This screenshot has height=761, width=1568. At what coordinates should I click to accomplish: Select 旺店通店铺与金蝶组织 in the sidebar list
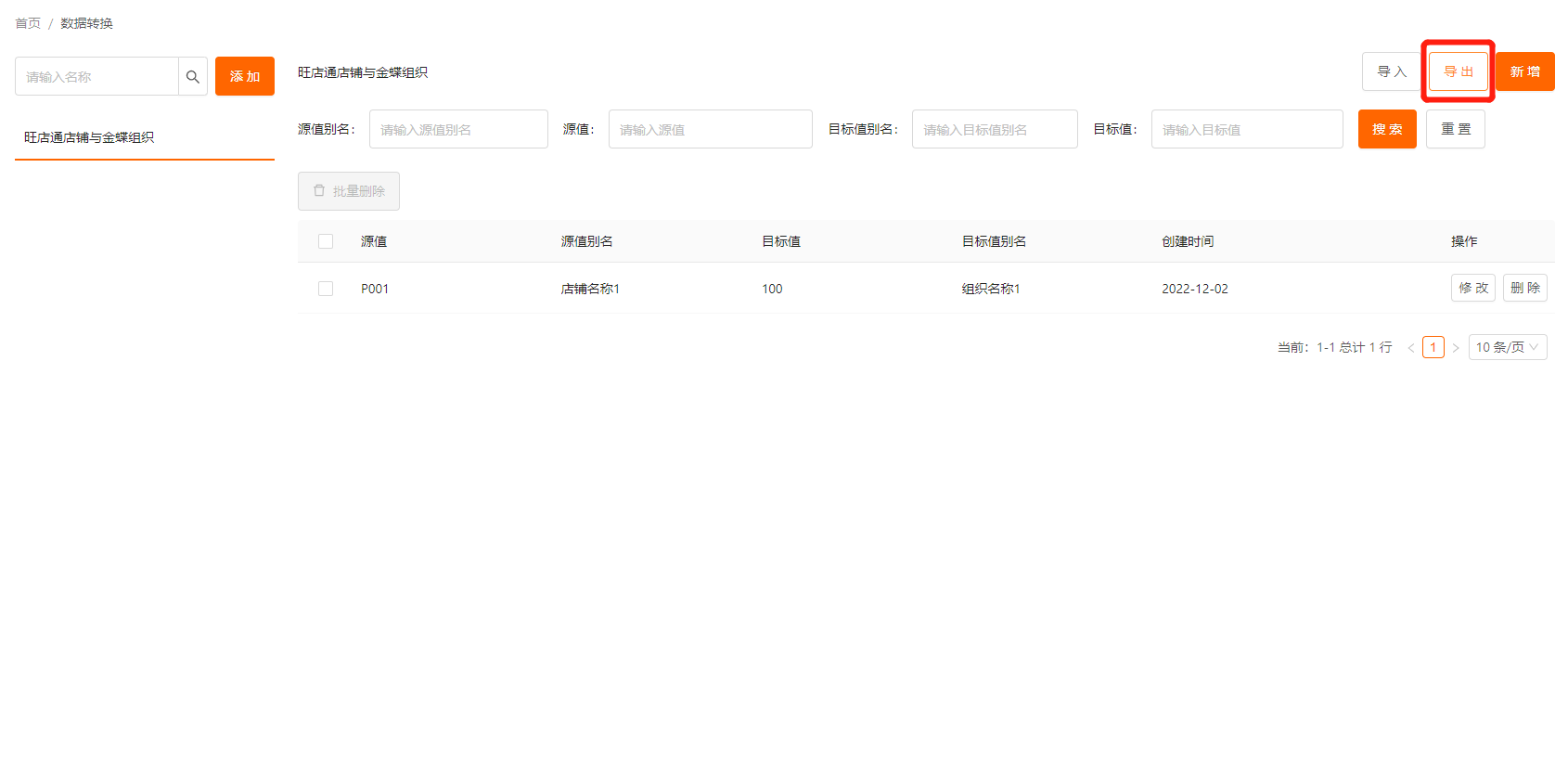tap(89, 137)
